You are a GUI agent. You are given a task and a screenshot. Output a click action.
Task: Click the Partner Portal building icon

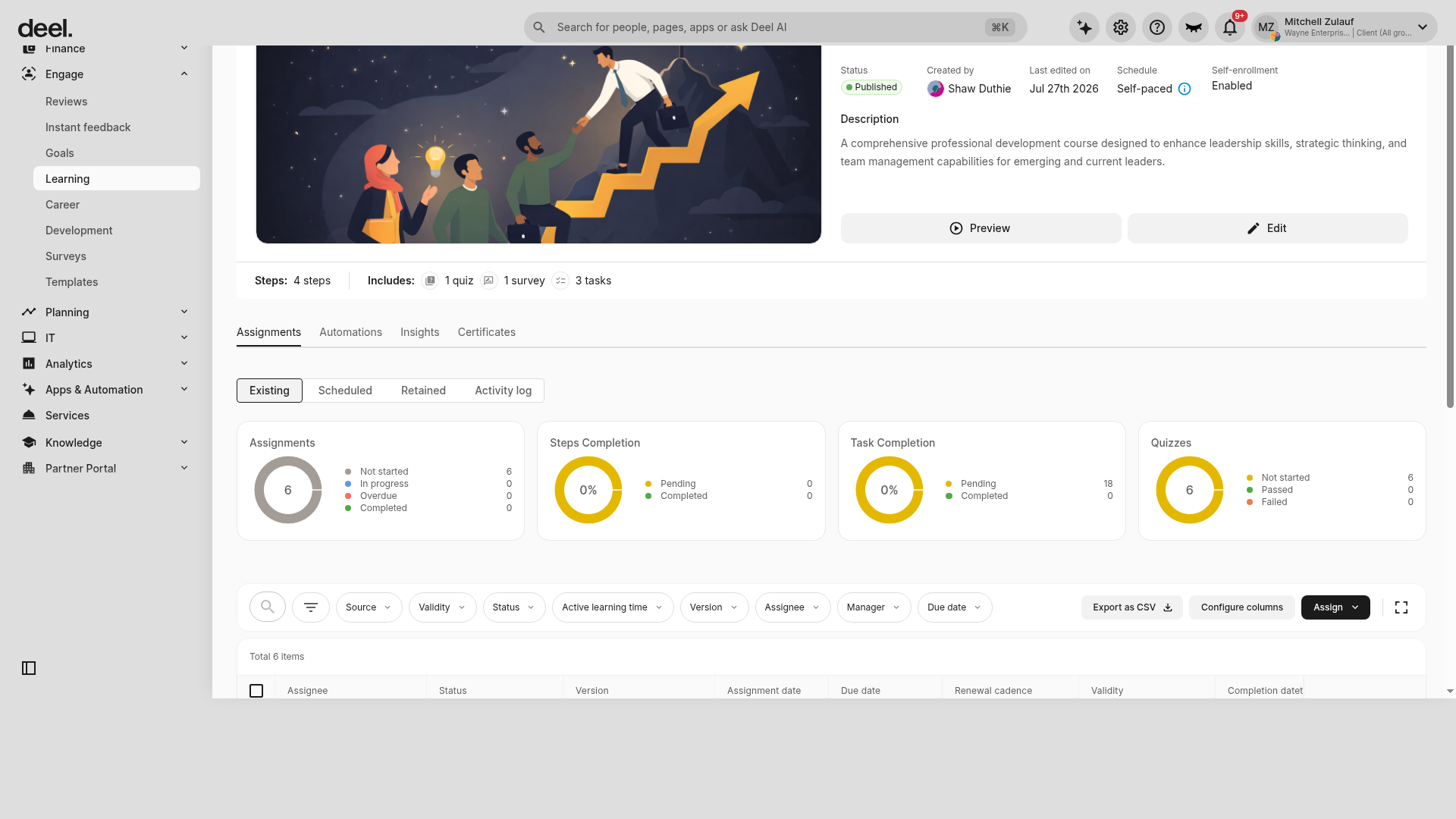pyautogui.click(x=29, y=469)
